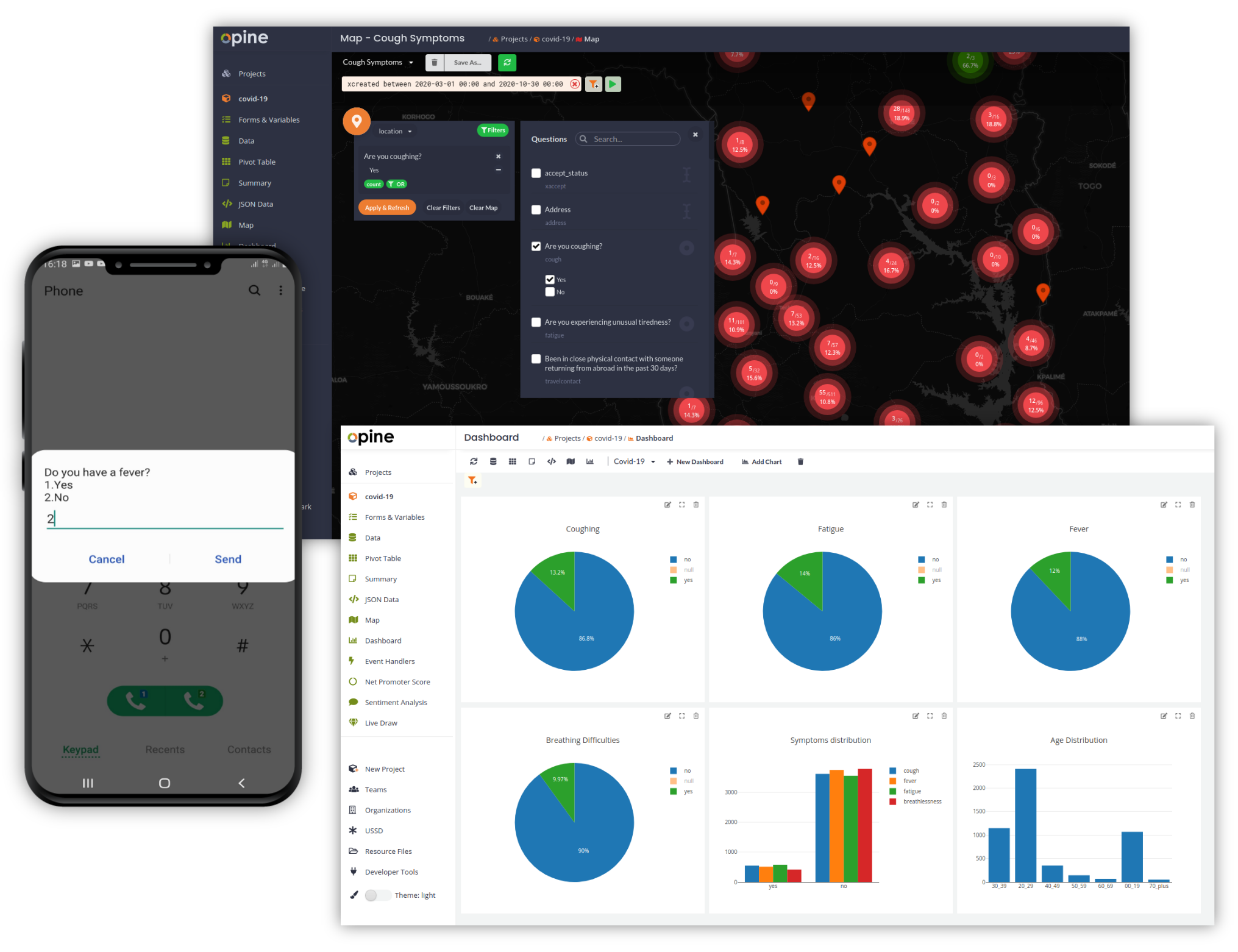The height and width of the screenshot is (952, 1238).
Task: Click the orange add-filter funnel below dashboard toolbar
Action: (x=472, y=481)
